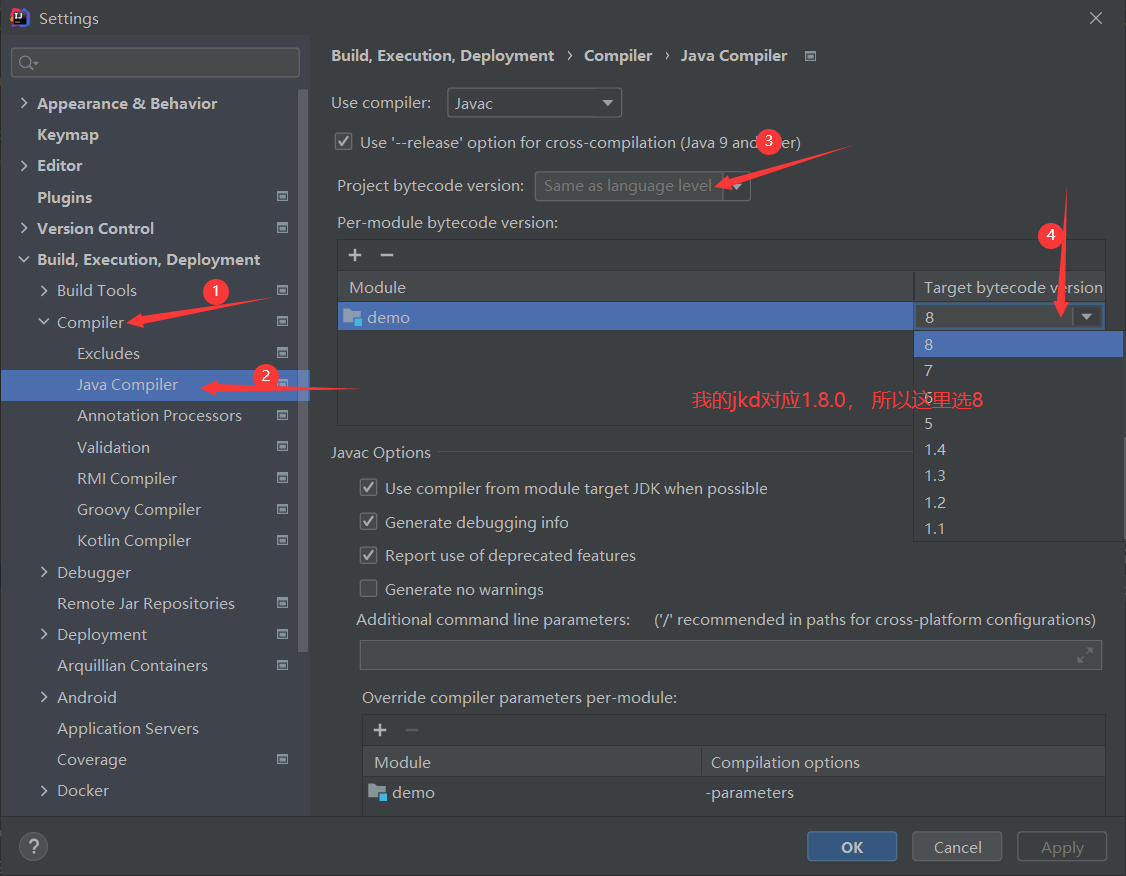Expand the Version Control section
The width and height of the screenshot is (1126, 876).
(24, 228)
